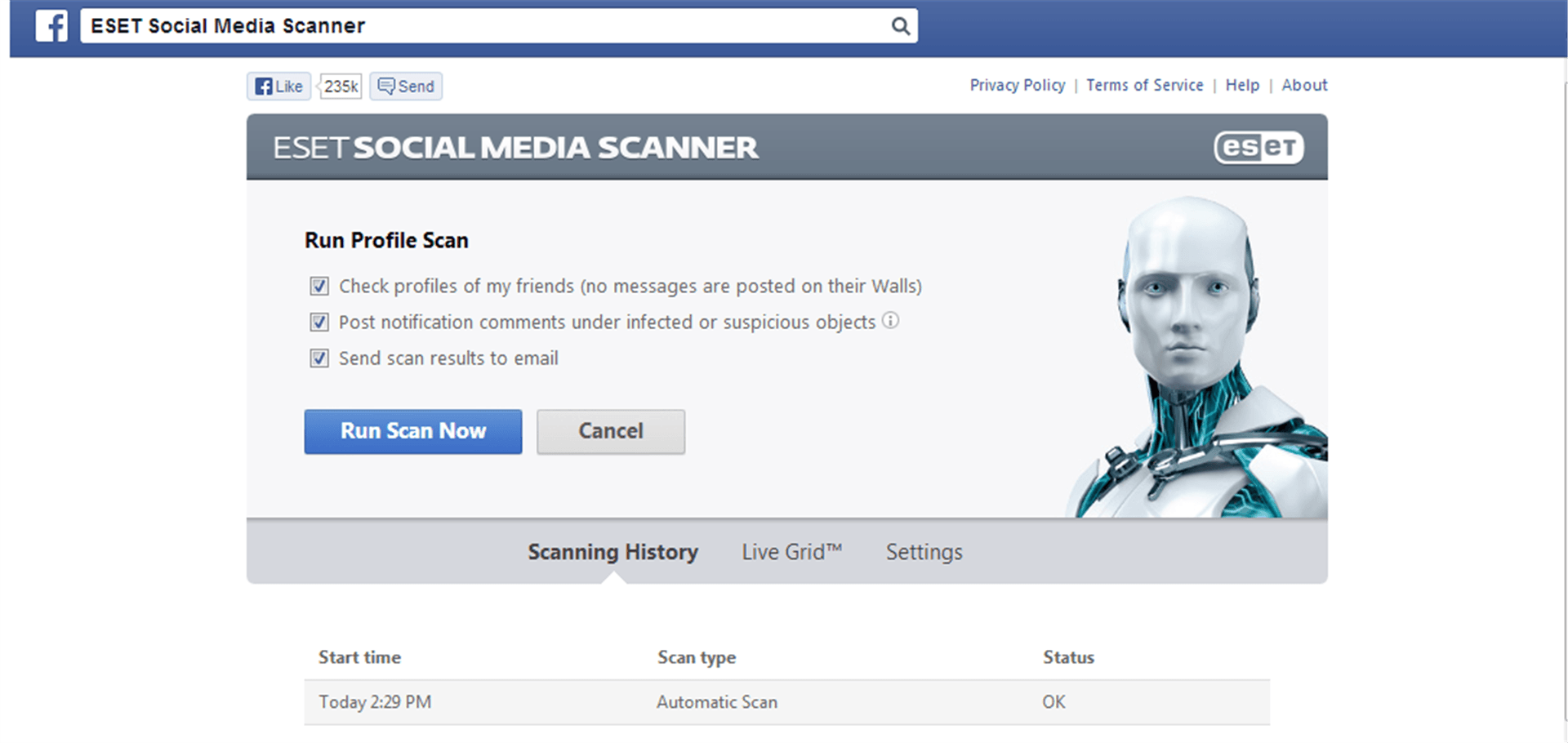
Task: Click the Facebook logo icon
Action: 51,26
